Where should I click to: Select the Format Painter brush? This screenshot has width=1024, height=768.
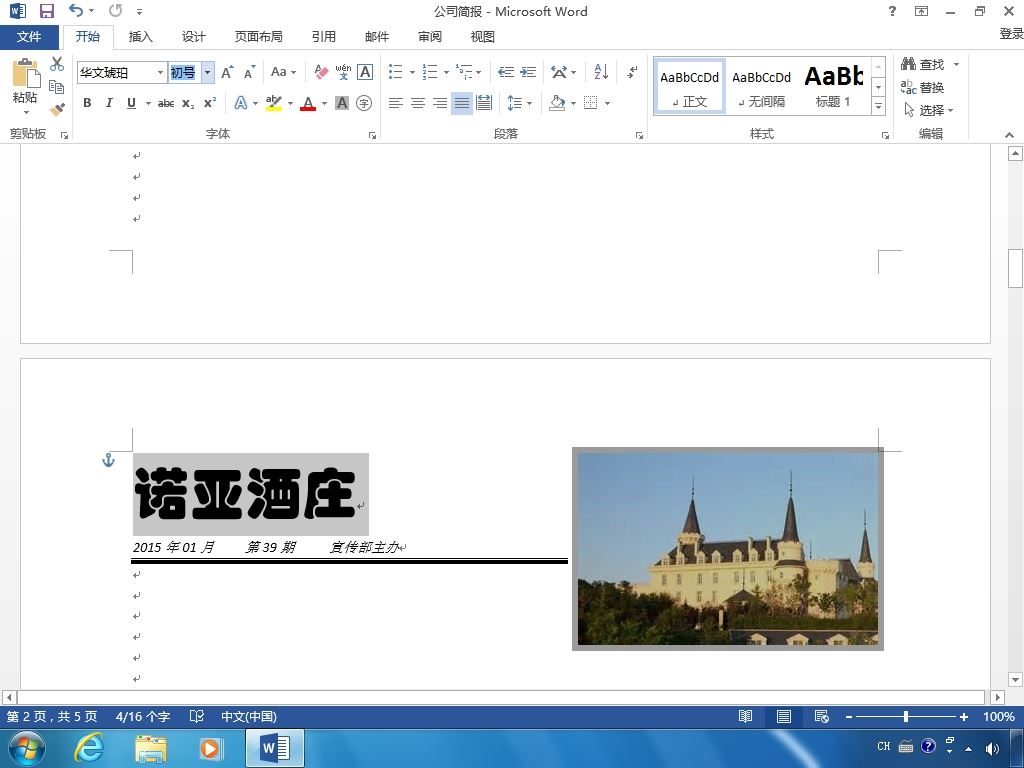57,110
